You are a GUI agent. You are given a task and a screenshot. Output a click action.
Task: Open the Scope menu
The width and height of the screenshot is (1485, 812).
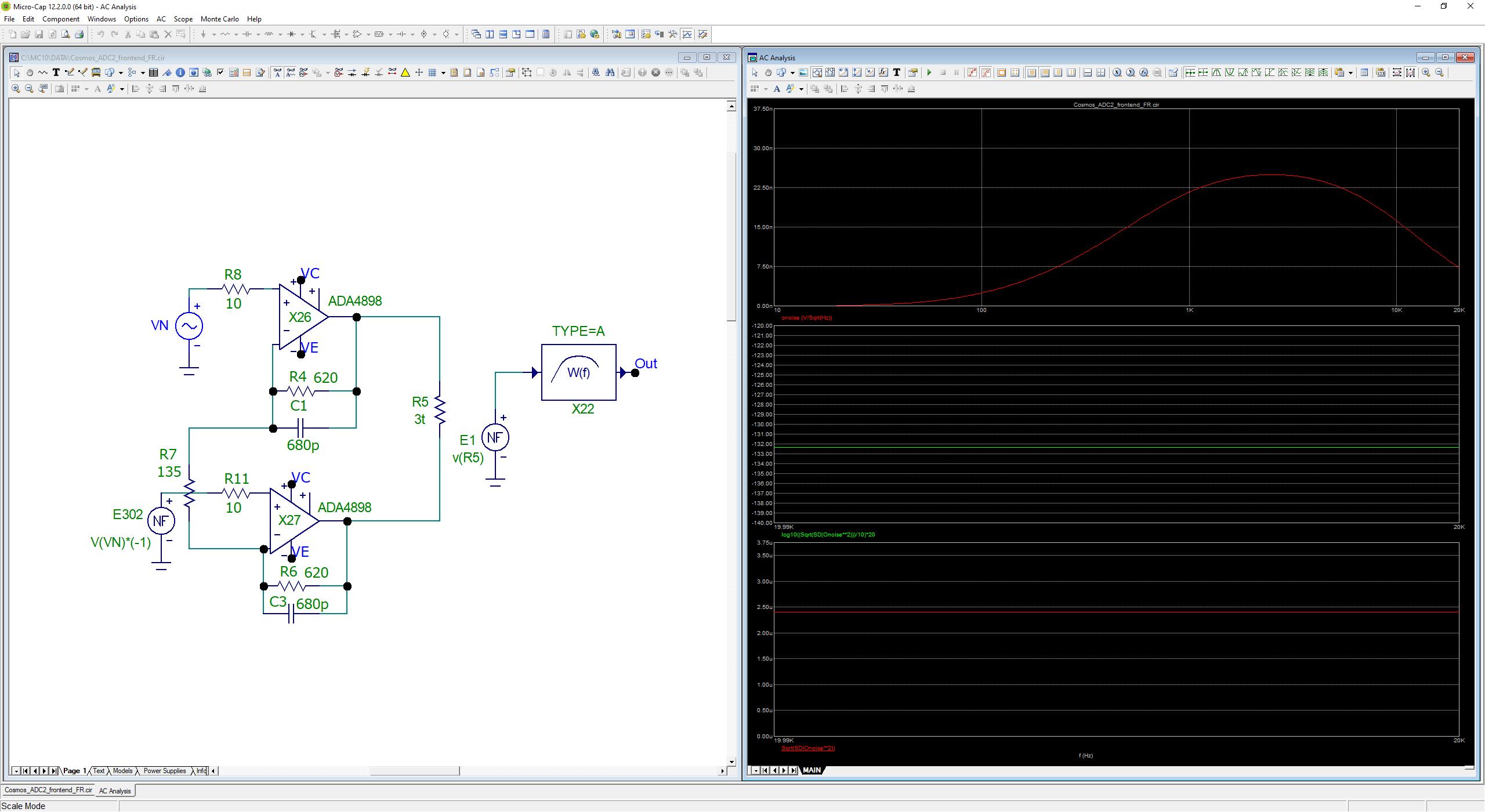coord(183,19)
